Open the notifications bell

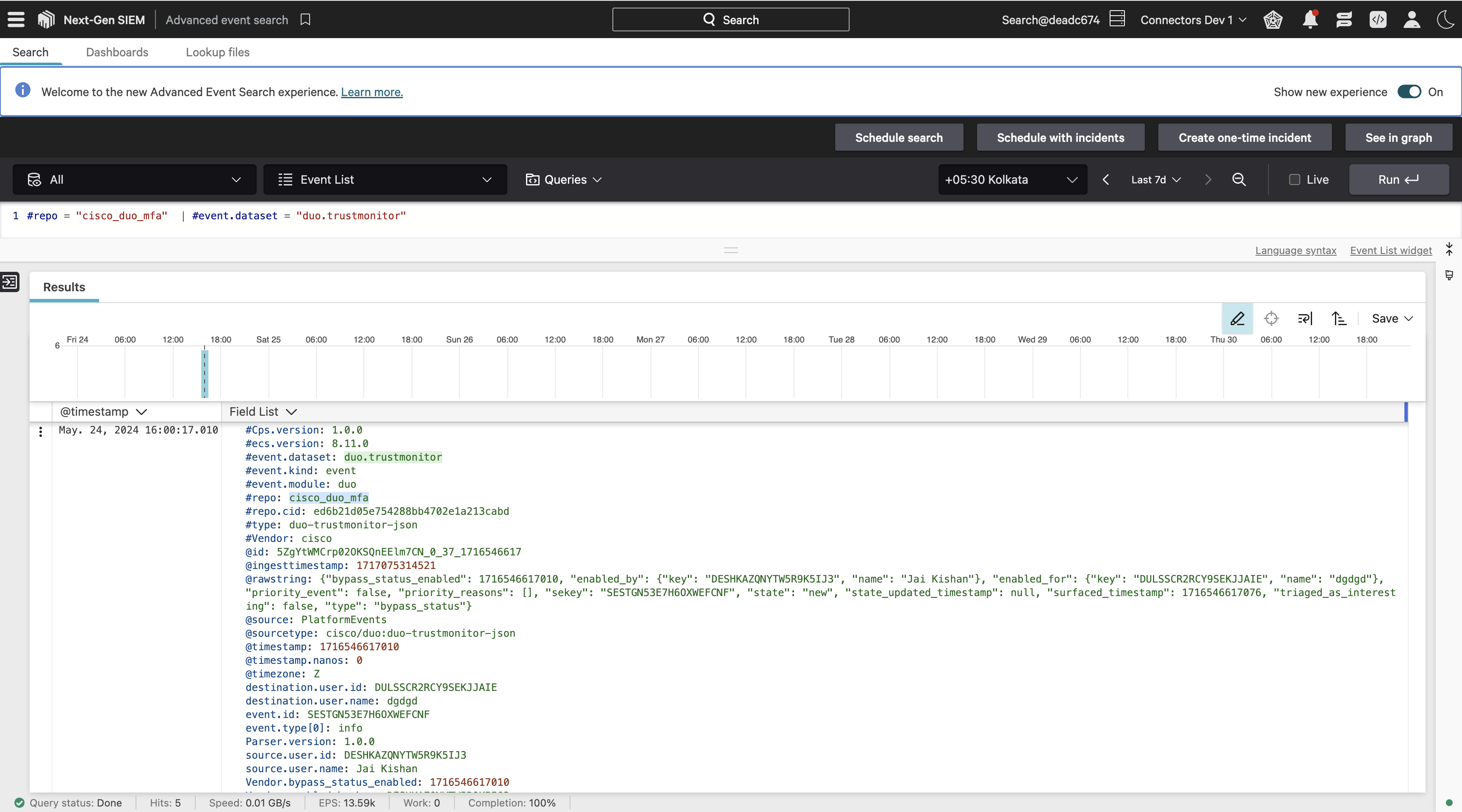click(x=1310, y=20)
